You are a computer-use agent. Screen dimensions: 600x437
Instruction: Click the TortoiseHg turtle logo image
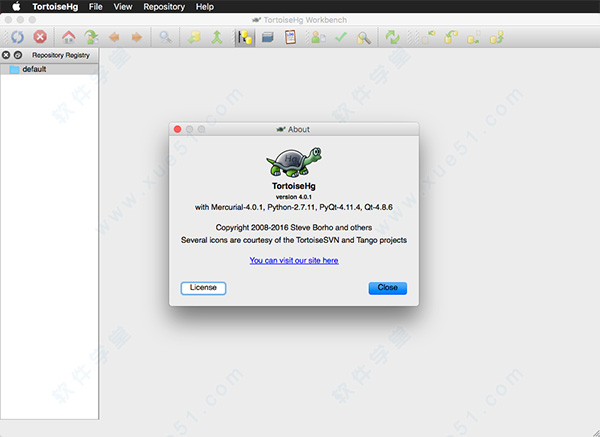coord(294,162)
